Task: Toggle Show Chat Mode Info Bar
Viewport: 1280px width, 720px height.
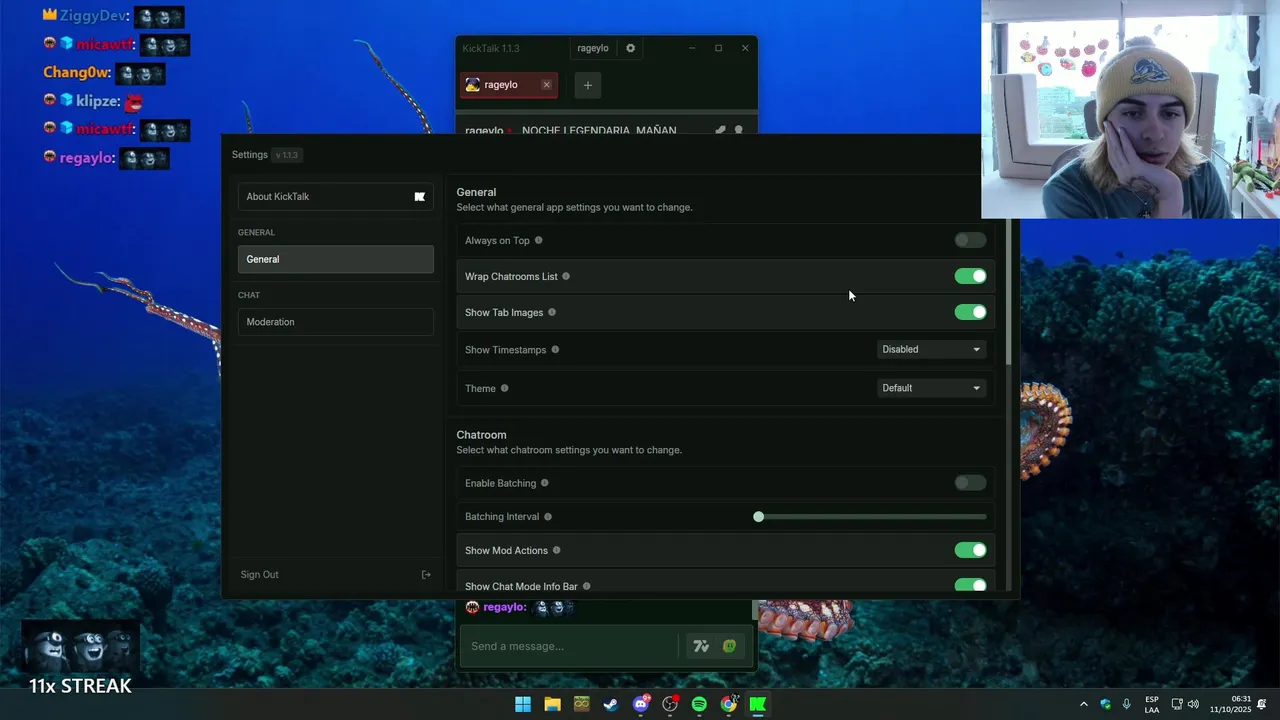Action: [x=970, y=585]
